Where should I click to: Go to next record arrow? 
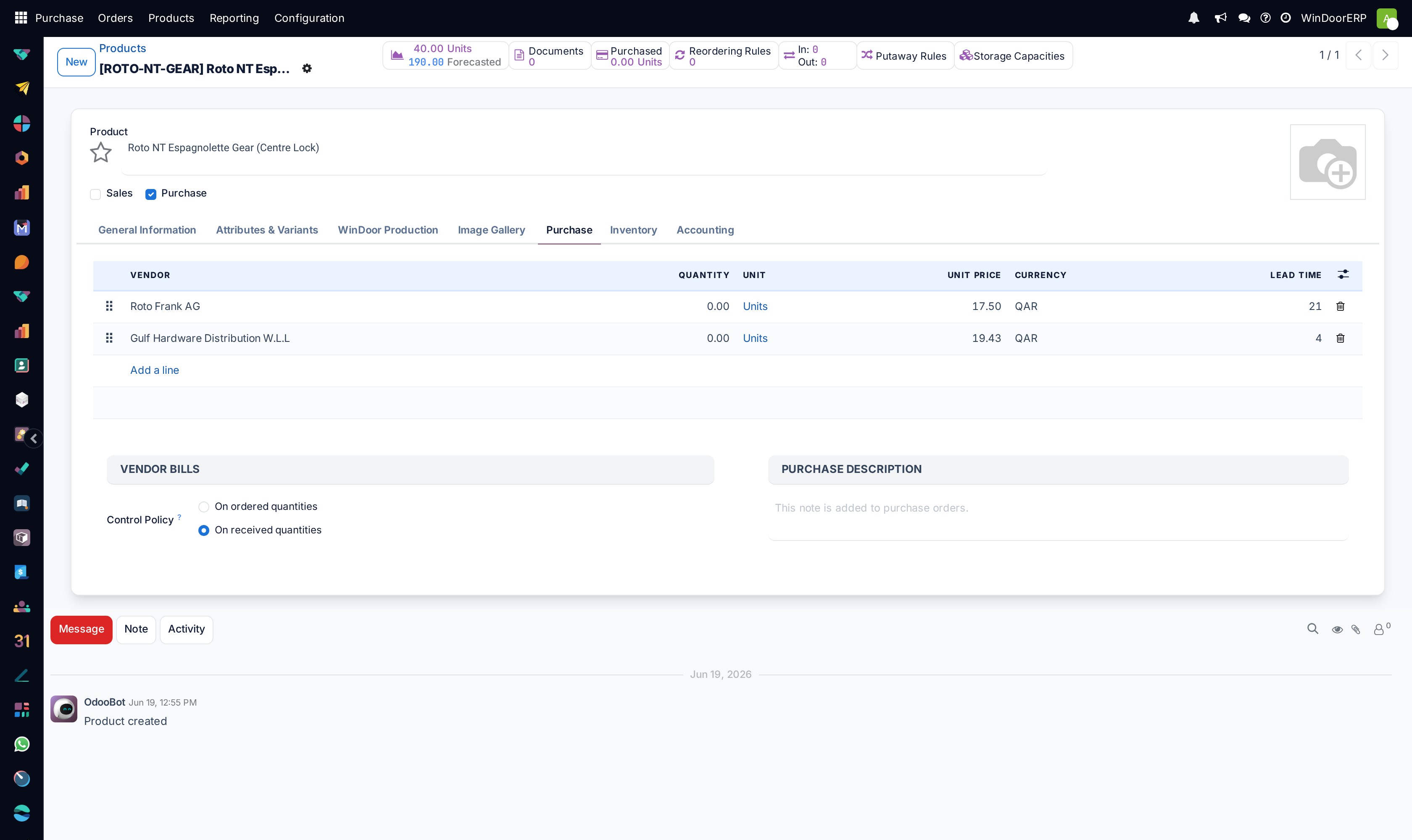point(1385,55)
